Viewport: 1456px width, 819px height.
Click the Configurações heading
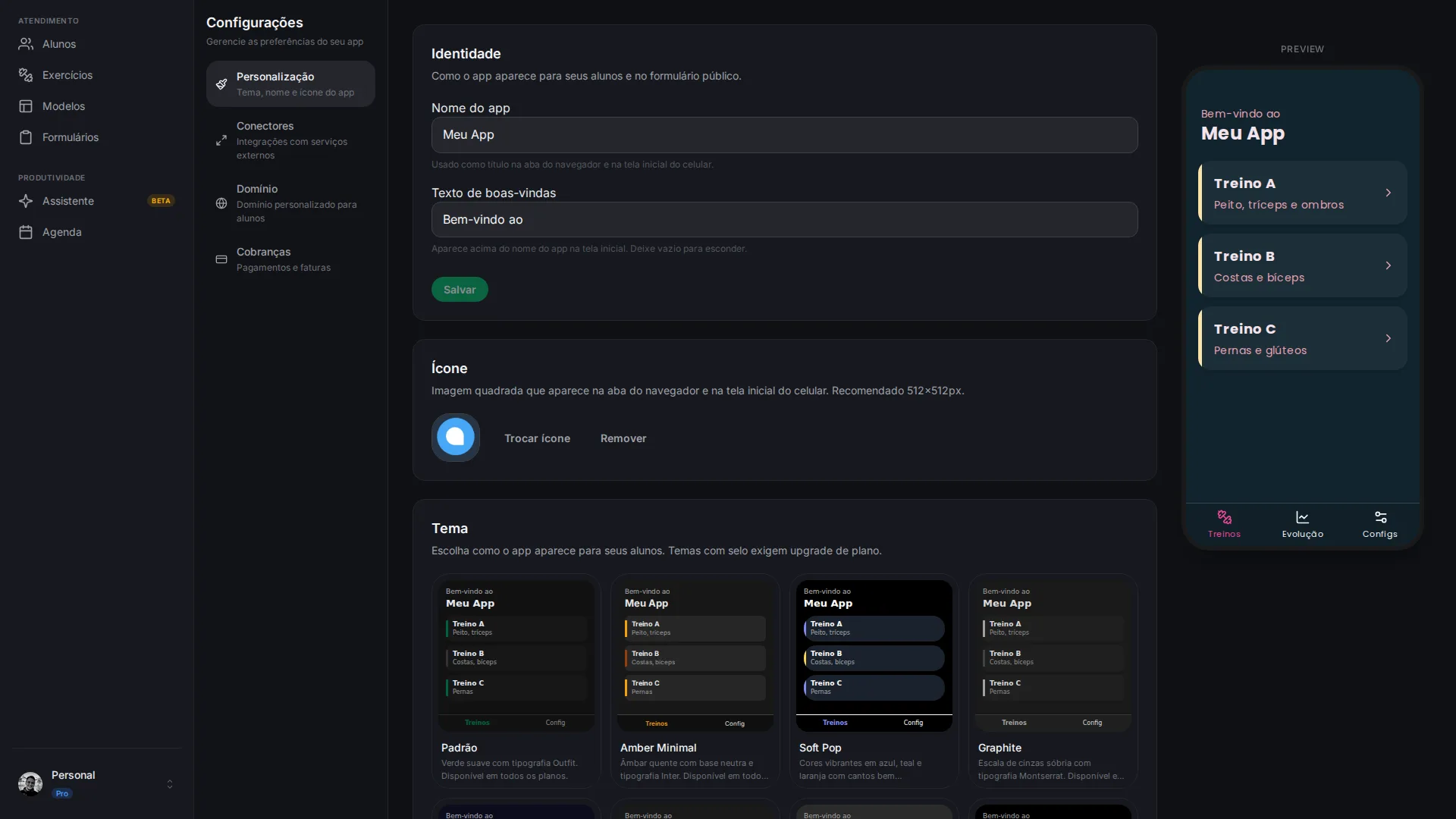255,23
